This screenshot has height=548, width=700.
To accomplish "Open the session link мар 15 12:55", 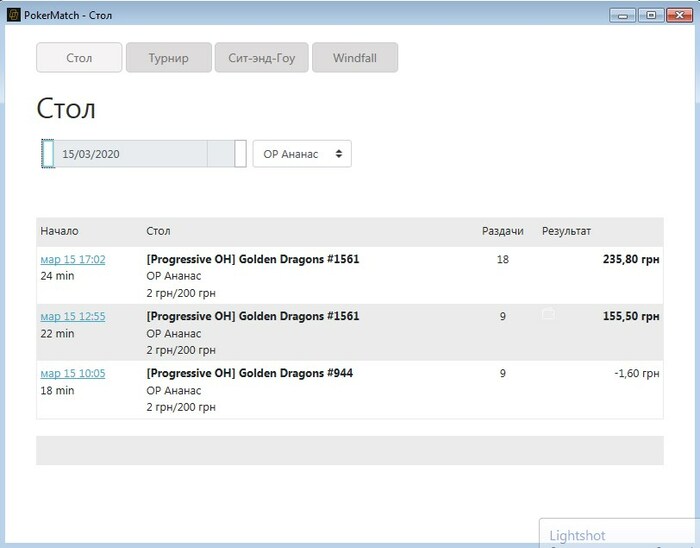I will click(73, 316).
